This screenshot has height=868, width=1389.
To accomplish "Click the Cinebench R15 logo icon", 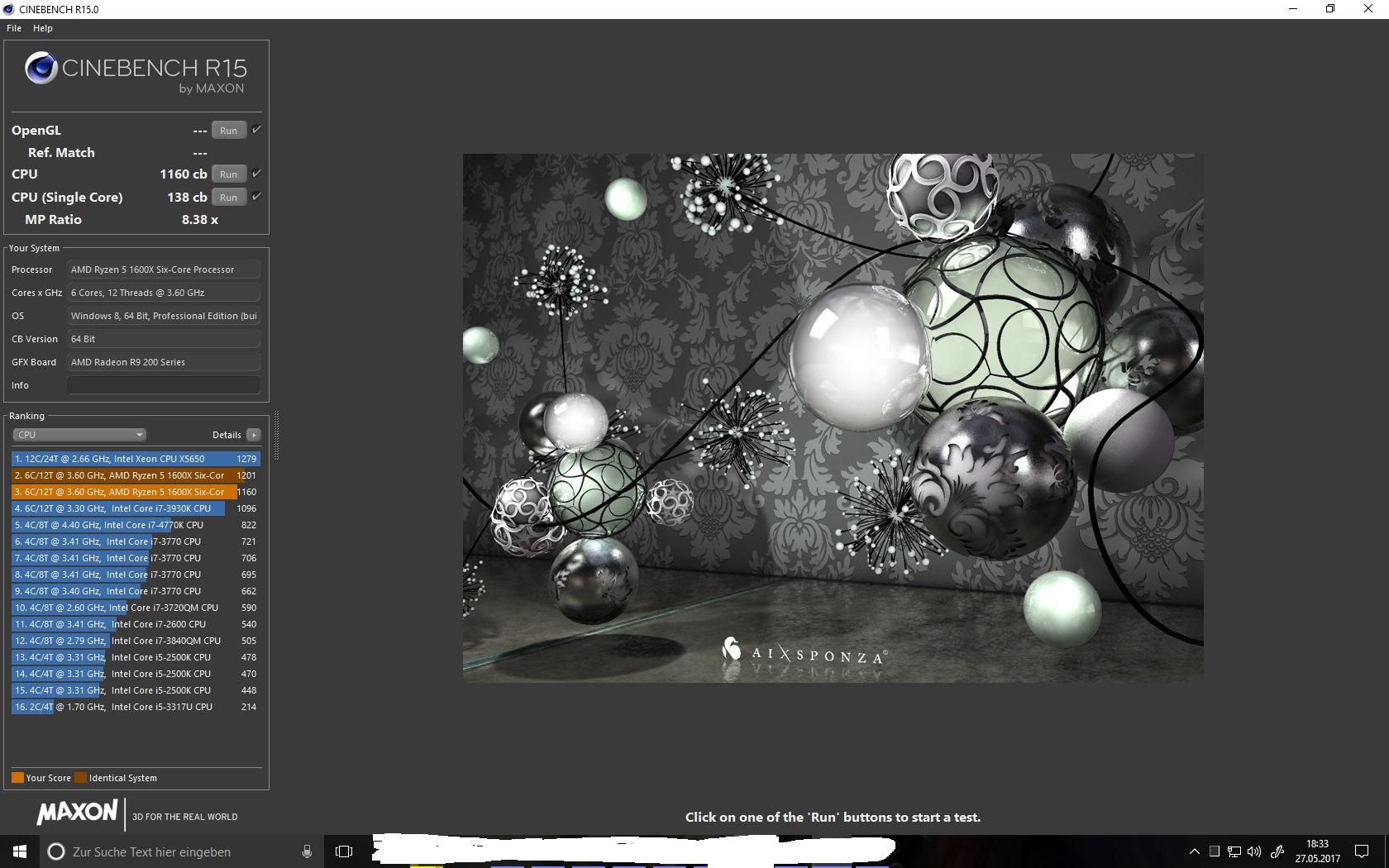I will coord(41,68).
